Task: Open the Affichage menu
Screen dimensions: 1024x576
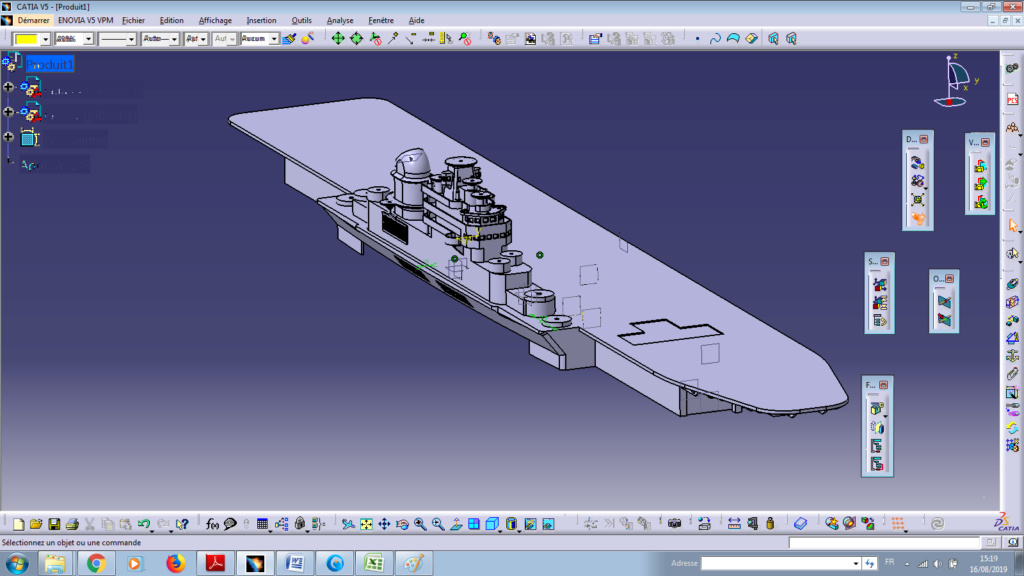Action: [x=215, y=20]
